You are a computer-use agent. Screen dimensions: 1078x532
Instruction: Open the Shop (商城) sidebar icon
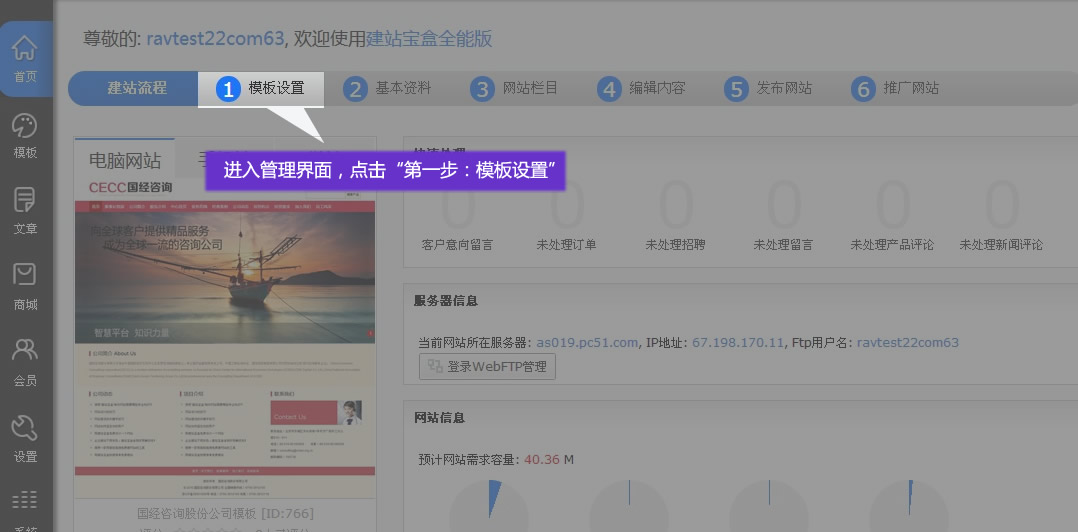25,287
